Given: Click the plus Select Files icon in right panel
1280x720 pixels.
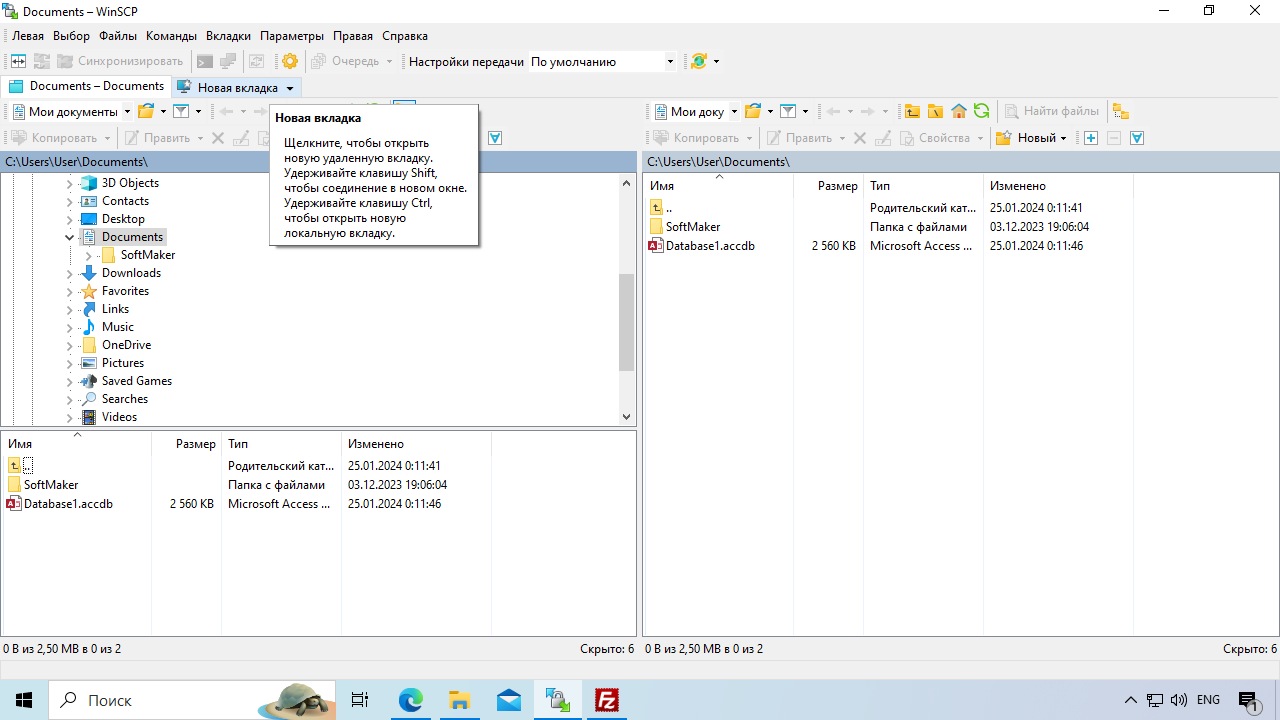Looking at the screenshot, I should [x=1091, y=138].
